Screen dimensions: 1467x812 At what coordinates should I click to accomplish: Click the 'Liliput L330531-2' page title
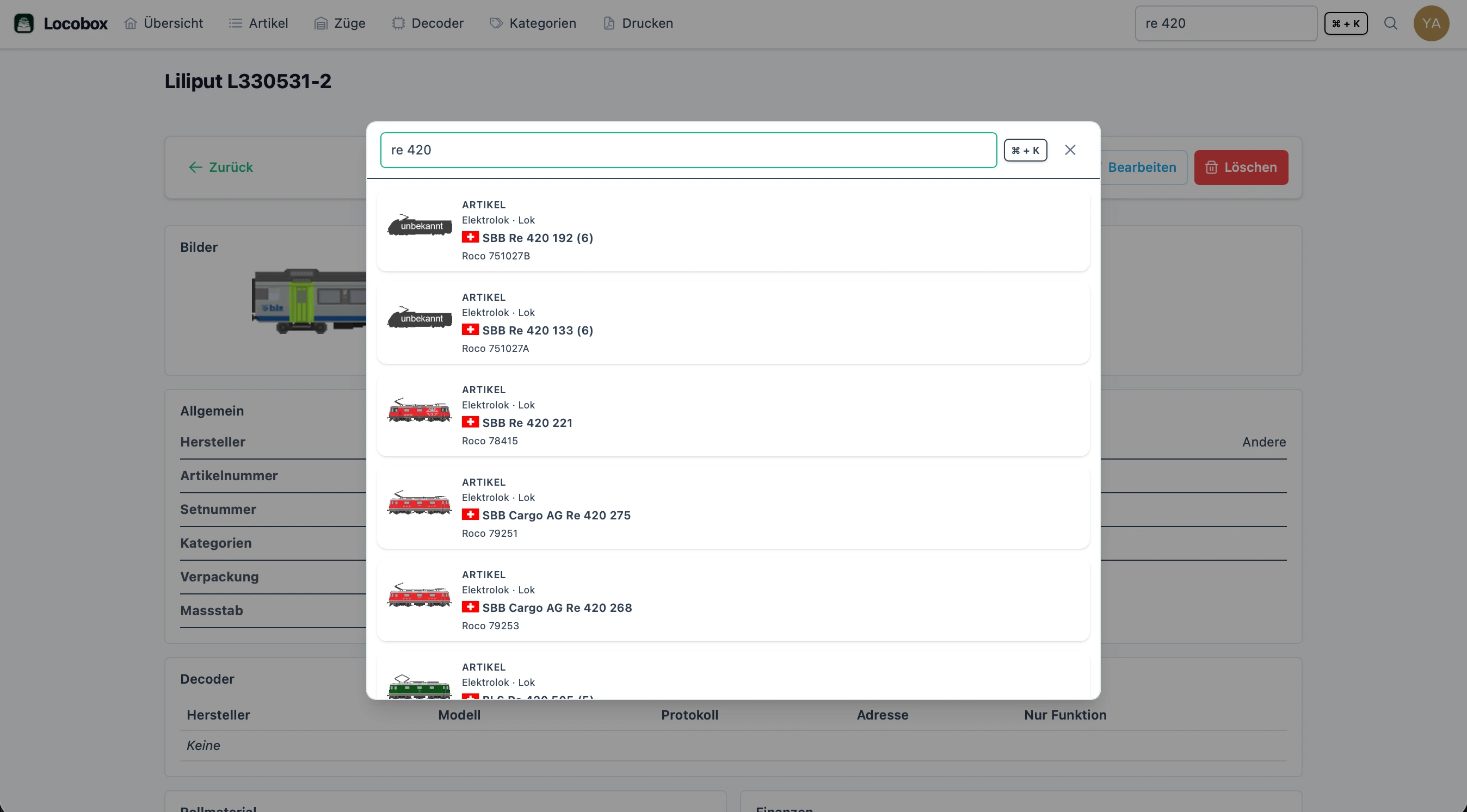pyautogui.click(x=248, y=82)
